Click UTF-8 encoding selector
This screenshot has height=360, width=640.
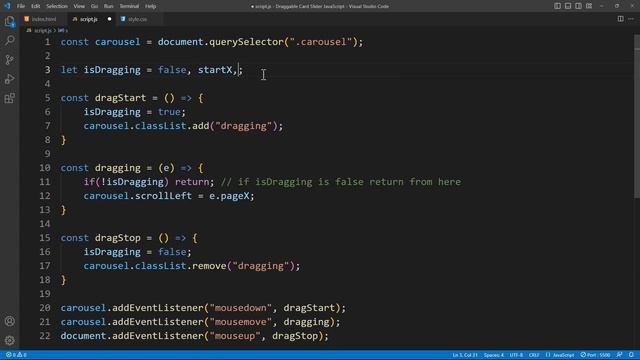[x=516, y=355]
